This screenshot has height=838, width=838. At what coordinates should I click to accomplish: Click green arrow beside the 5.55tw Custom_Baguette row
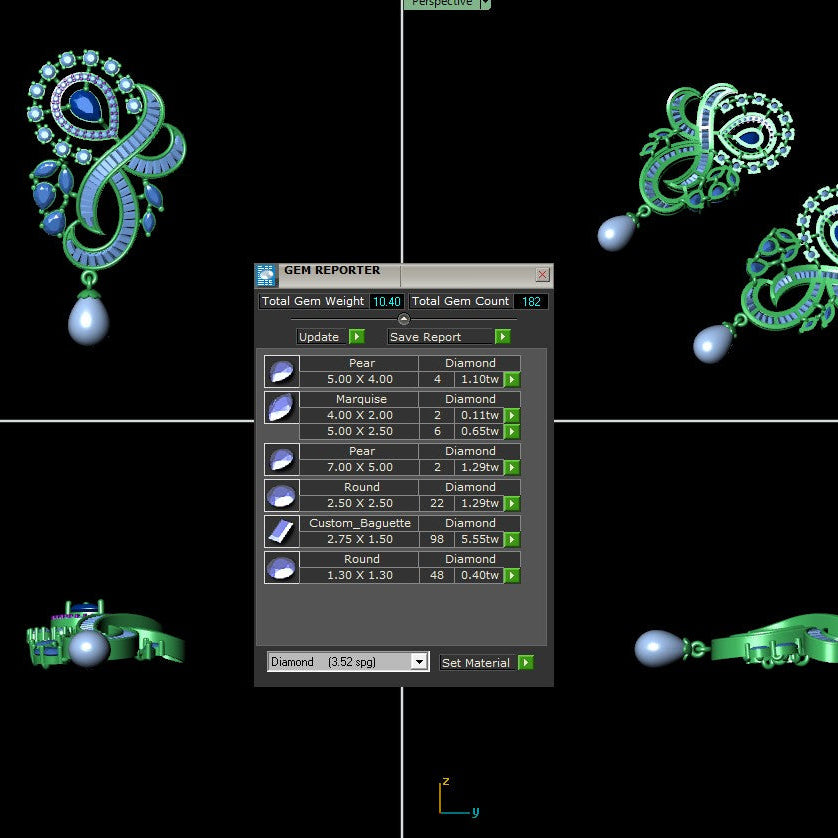[x=511, y=539]
